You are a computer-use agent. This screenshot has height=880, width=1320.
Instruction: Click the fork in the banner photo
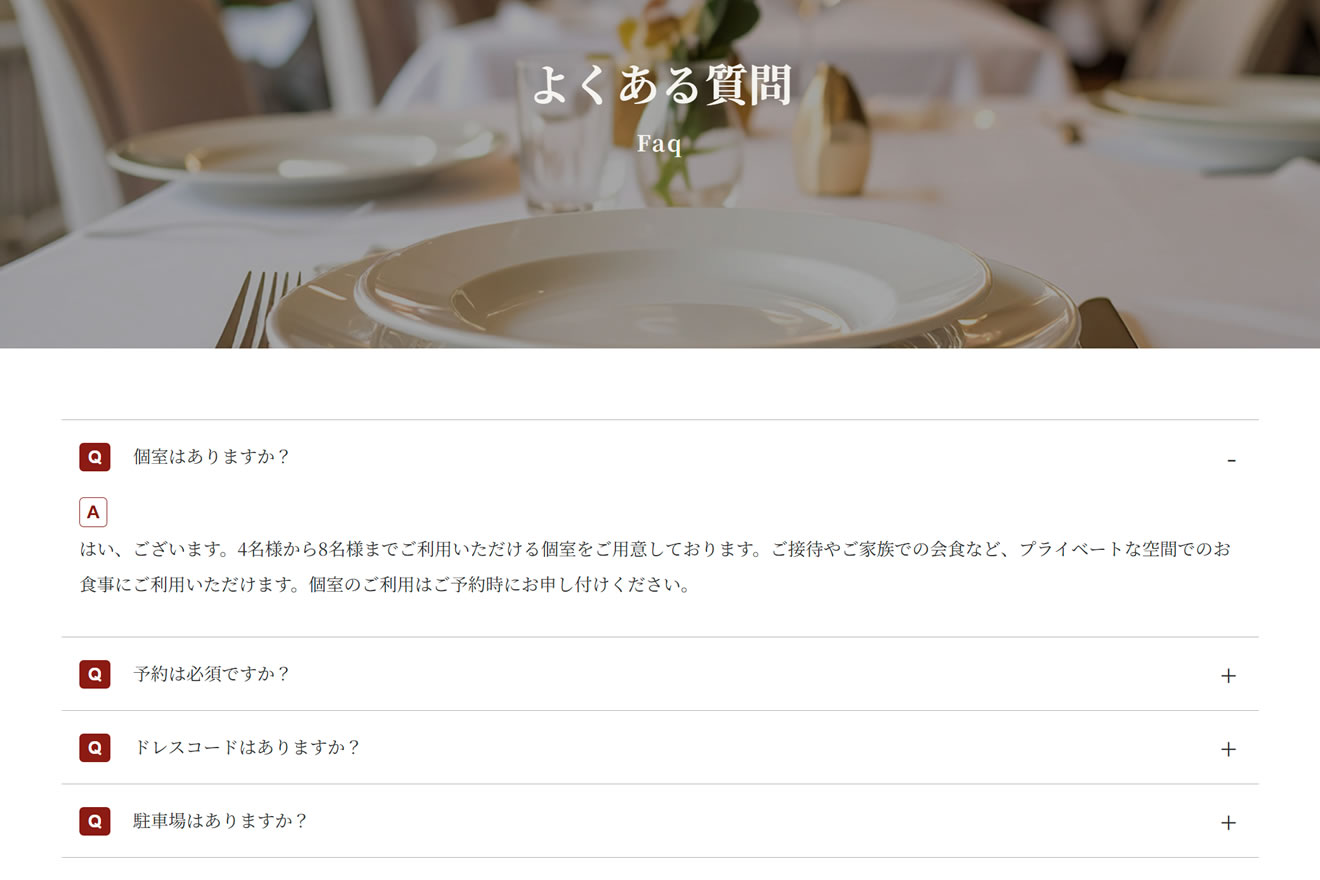[x=257, y=310]
